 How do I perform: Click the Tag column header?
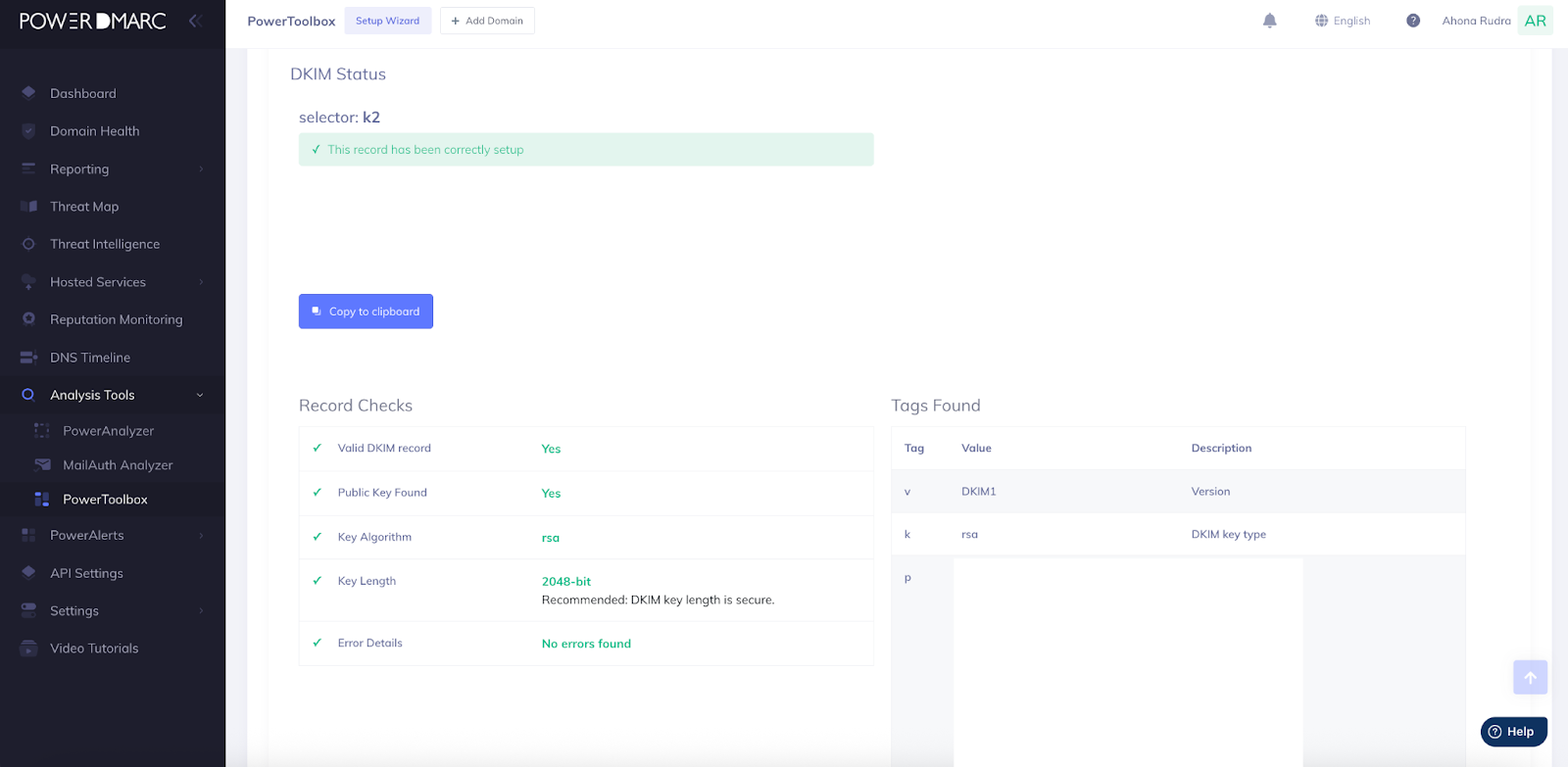(x=914, y=448)
